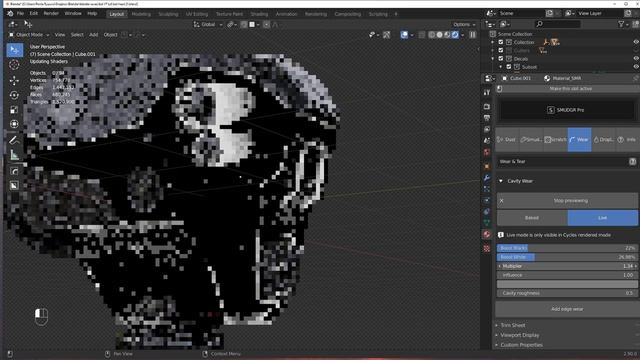Activate the 3D Cursor tool

pyautogui.click(x=14, y=65)
